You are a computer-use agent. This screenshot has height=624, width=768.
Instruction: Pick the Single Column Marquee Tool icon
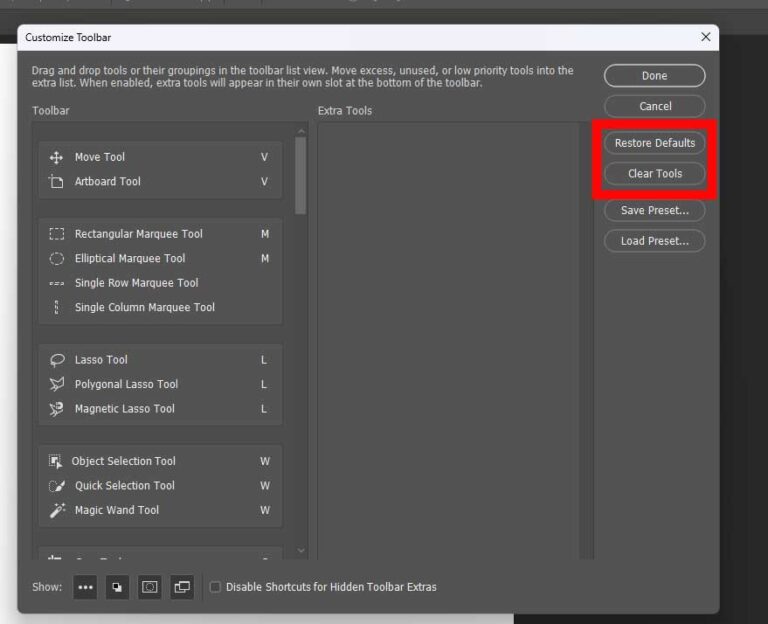pyautogui.click(x=57, y=308)
